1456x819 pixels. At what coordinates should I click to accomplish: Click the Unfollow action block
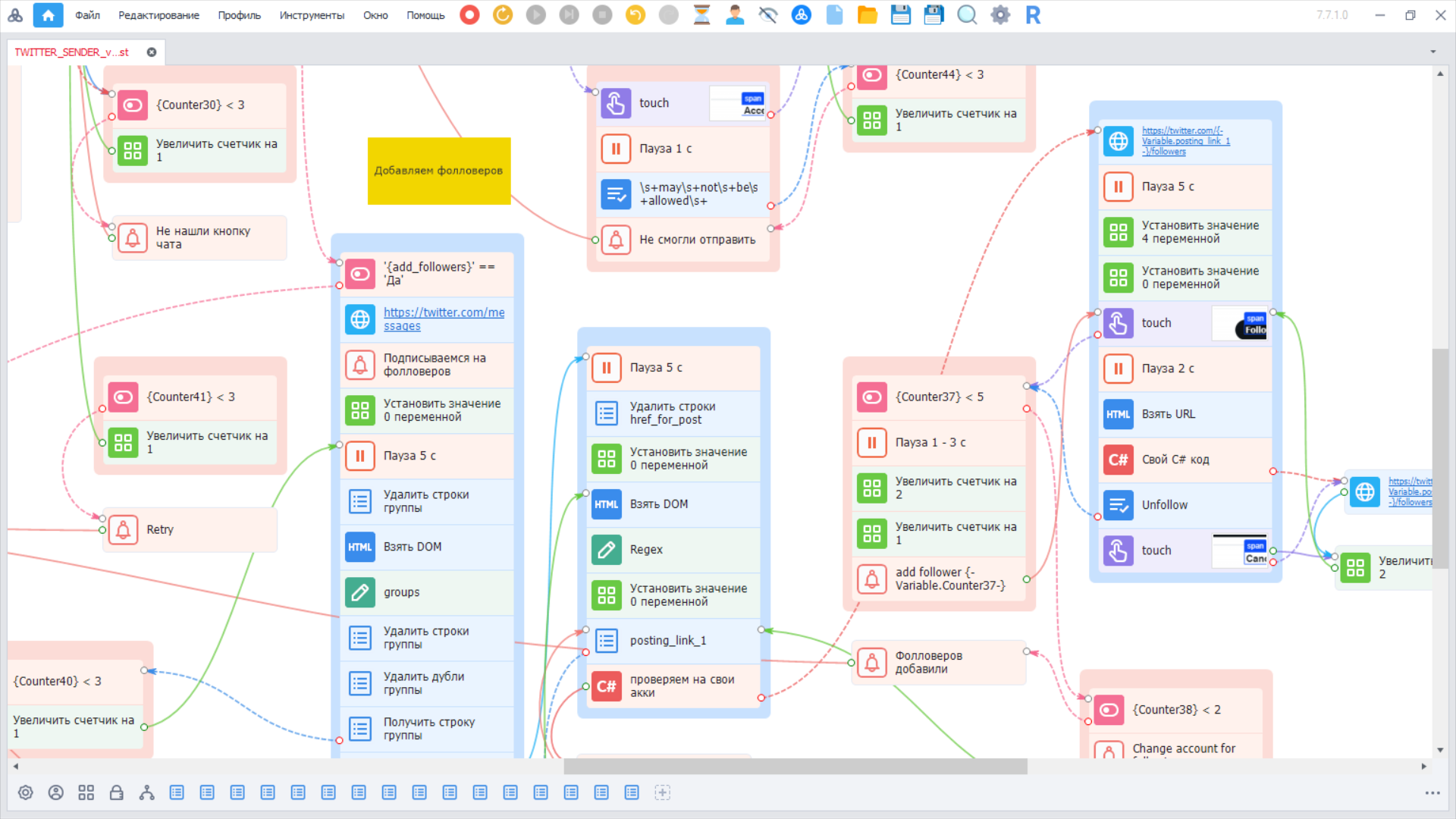coord(1164,505)
